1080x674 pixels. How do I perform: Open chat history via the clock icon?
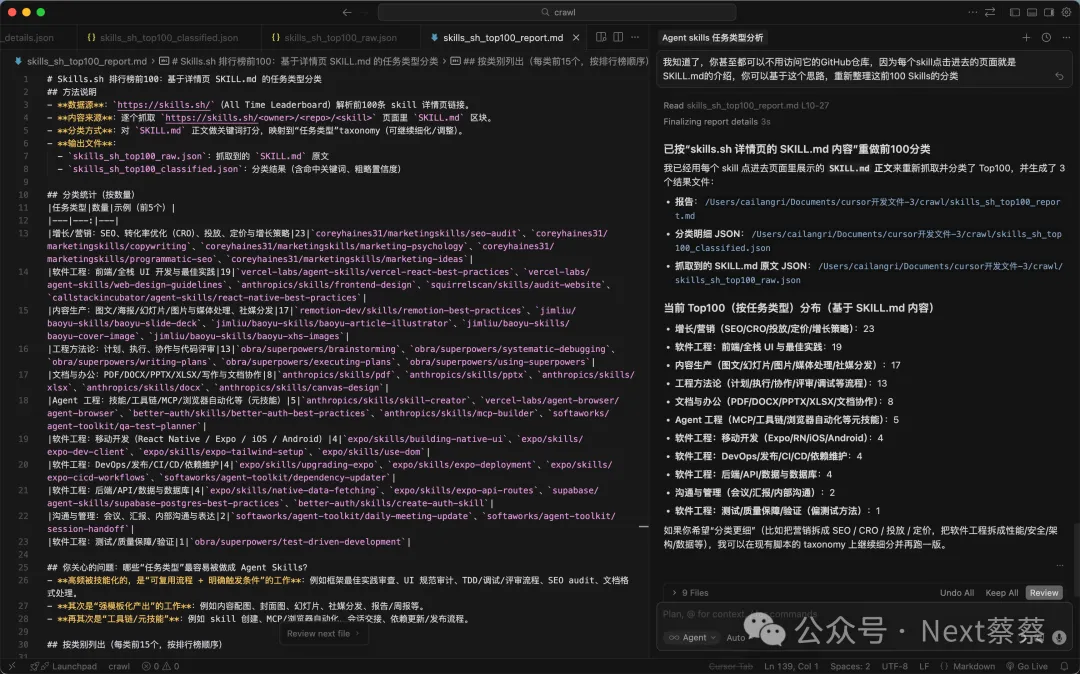(1047, 37)
